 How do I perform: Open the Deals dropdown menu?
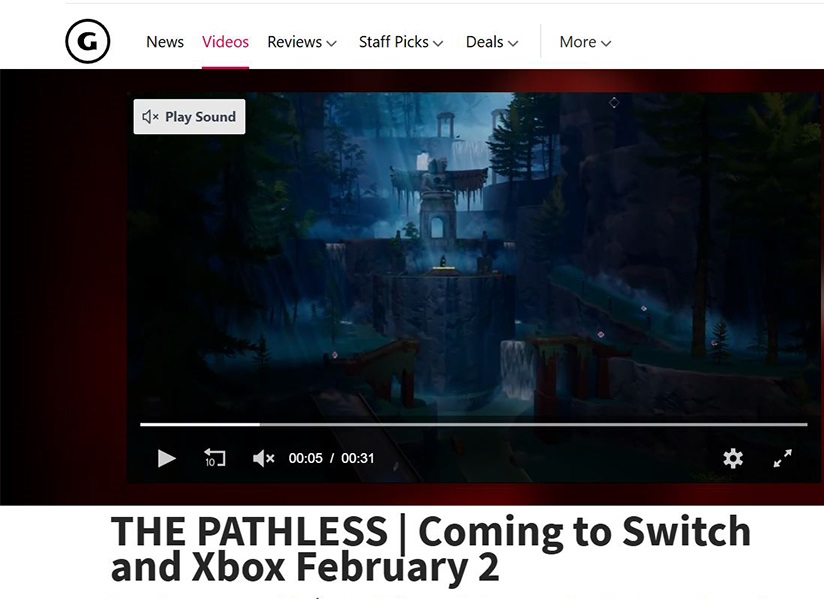492,42
